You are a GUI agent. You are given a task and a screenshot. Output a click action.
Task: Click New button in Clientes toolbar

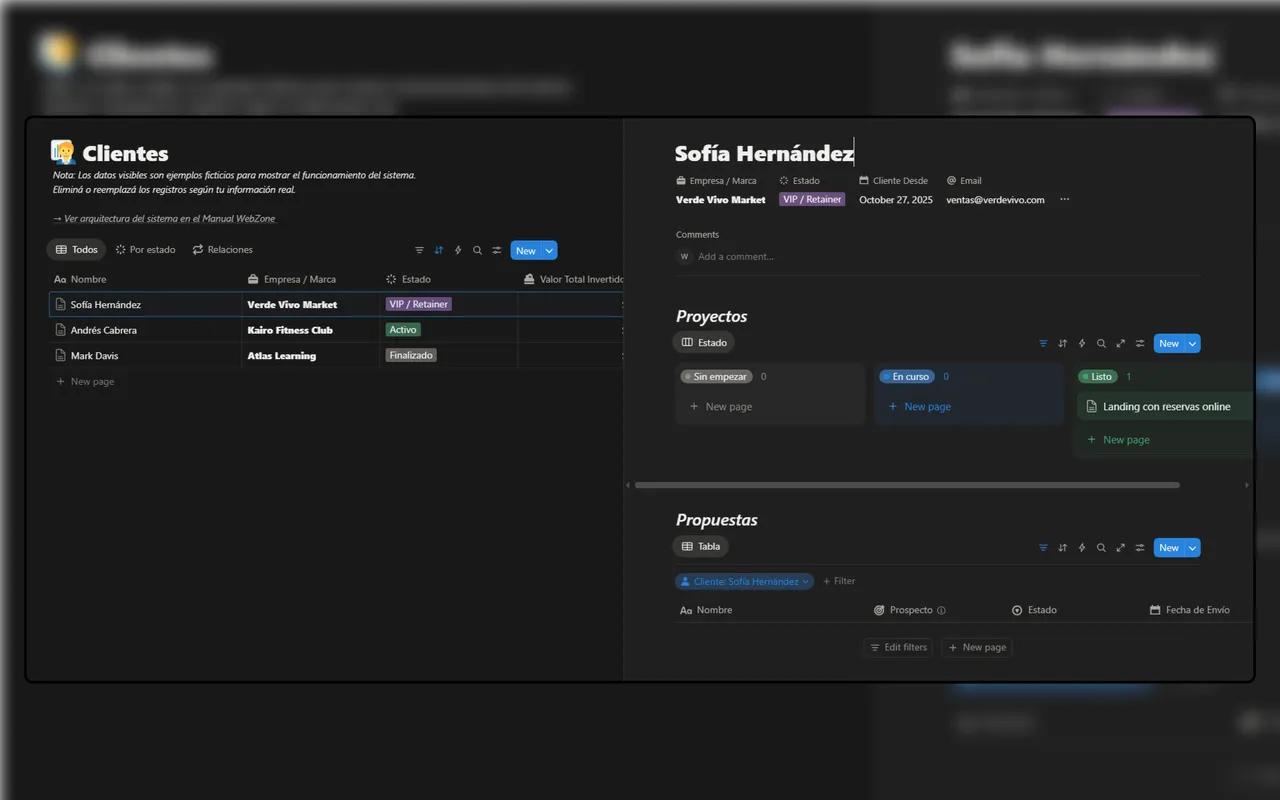526,251
